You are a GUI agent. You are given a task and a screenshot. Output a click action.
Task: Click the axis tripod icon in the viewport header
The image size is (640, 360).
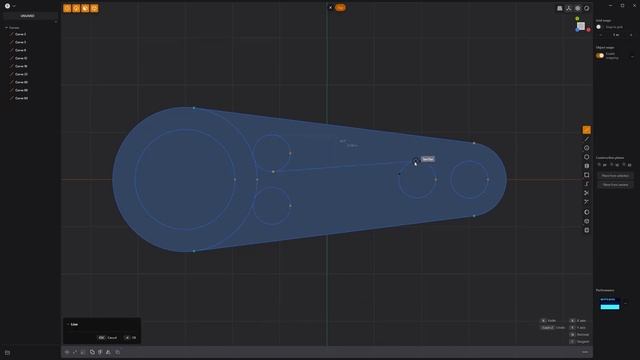[569, 8]
